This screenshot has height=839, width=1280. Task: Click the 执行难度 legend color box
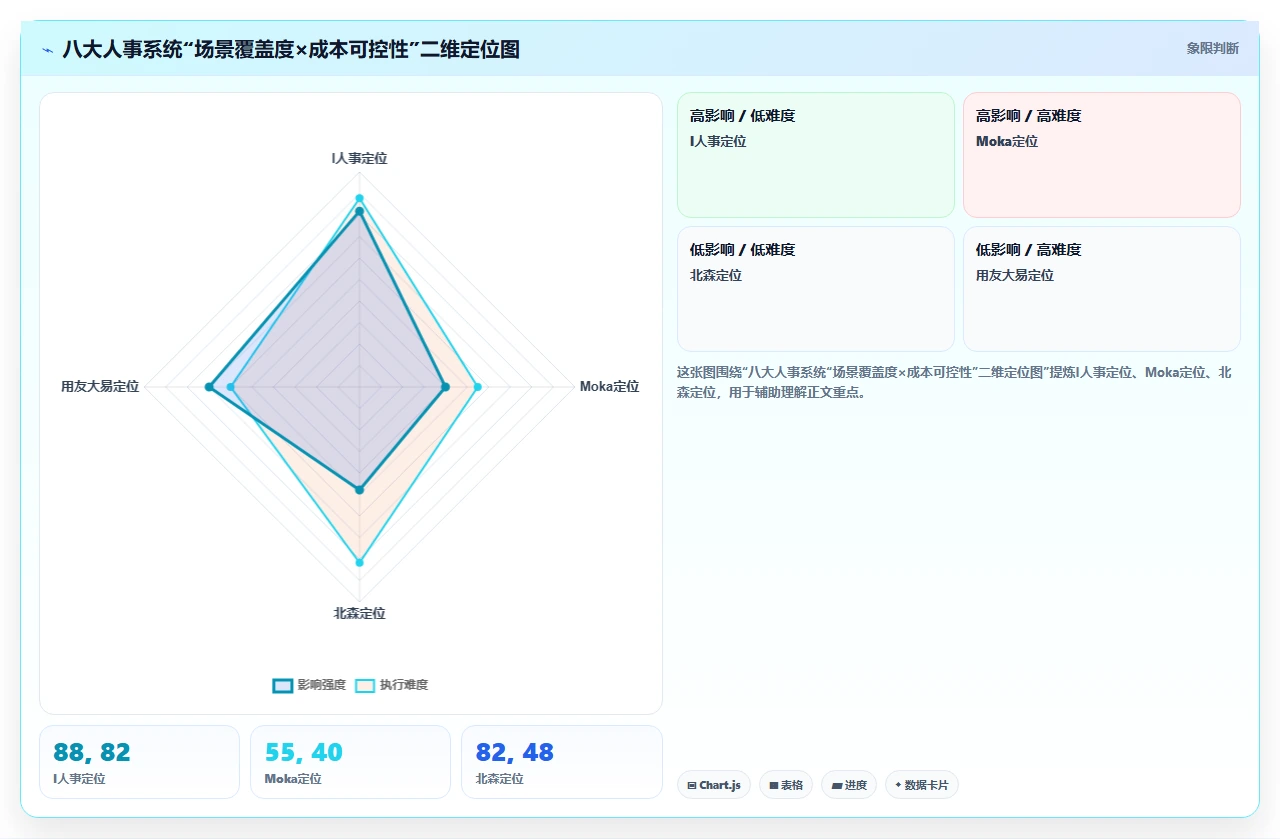pyautogui.click(x=365, y=685)
